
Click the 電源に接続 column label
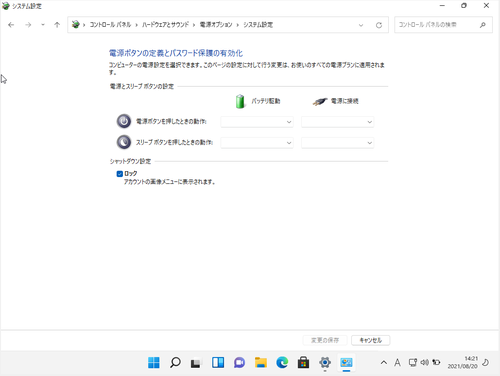344,101
